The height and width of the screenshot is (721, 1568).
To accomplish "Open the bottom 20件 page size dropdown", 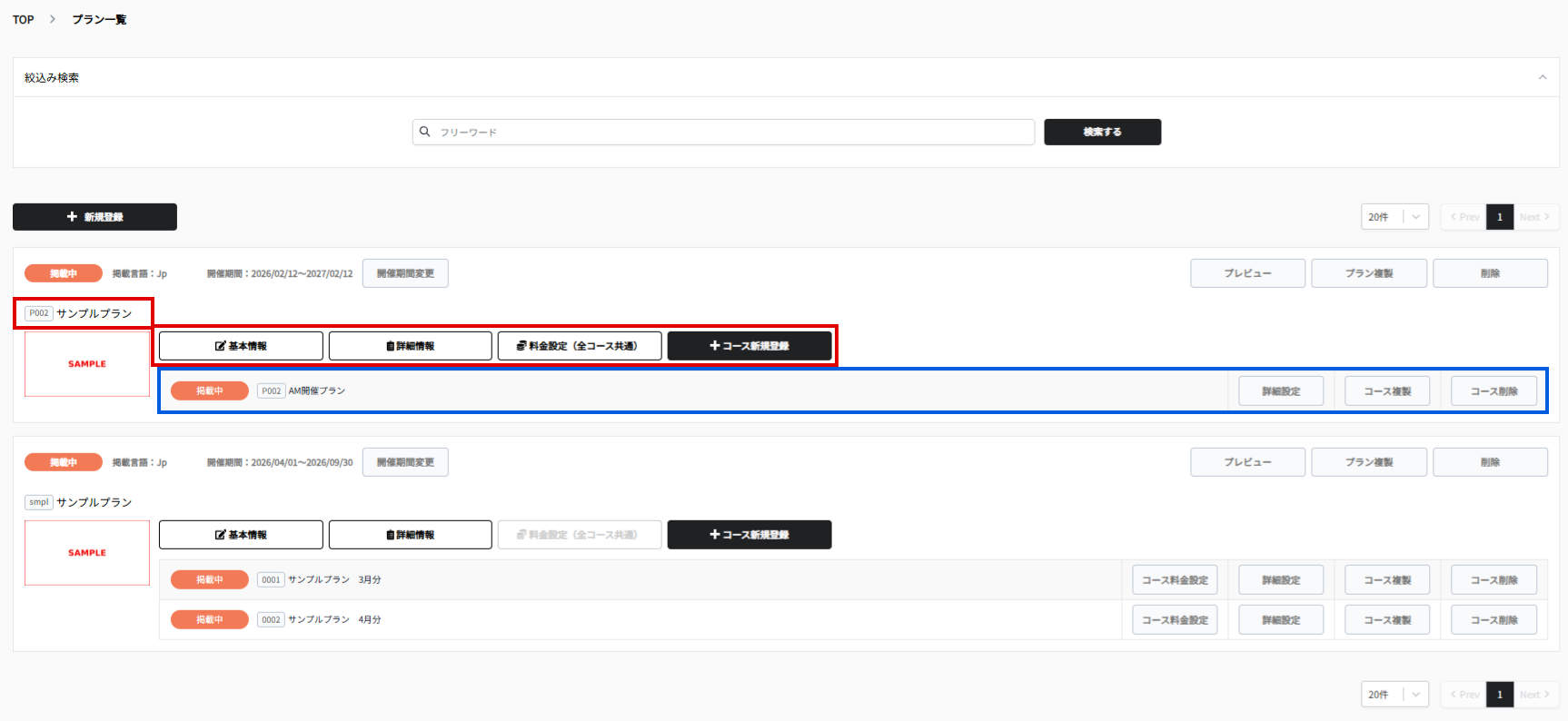I will [x=1394, y=695].
